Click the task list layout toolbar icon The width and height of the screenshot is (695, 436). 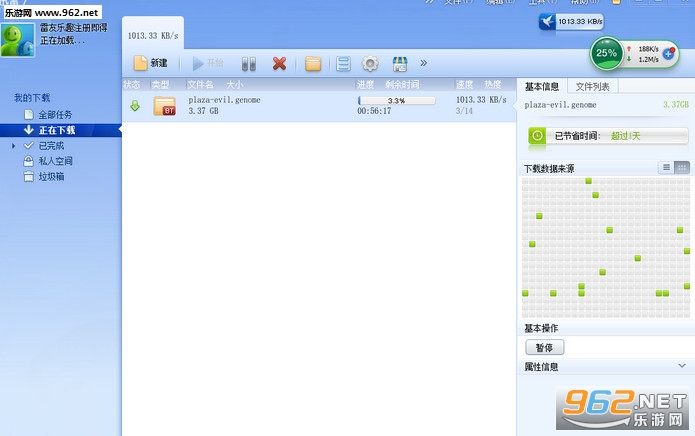point(343,64)
